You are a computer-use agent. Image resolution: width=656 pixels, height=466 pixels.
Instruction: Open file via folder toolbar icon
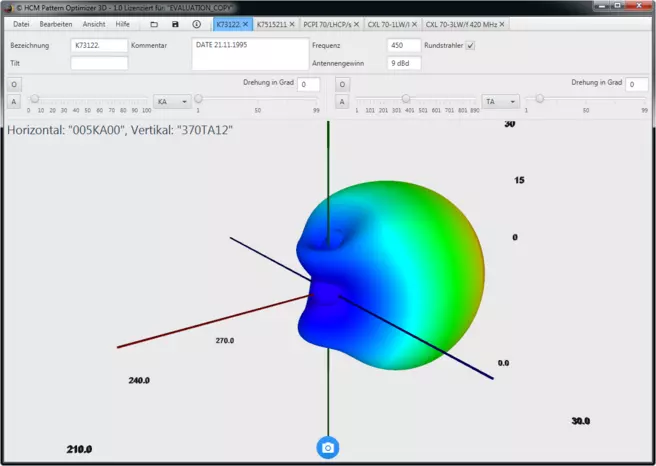(154, 24)
